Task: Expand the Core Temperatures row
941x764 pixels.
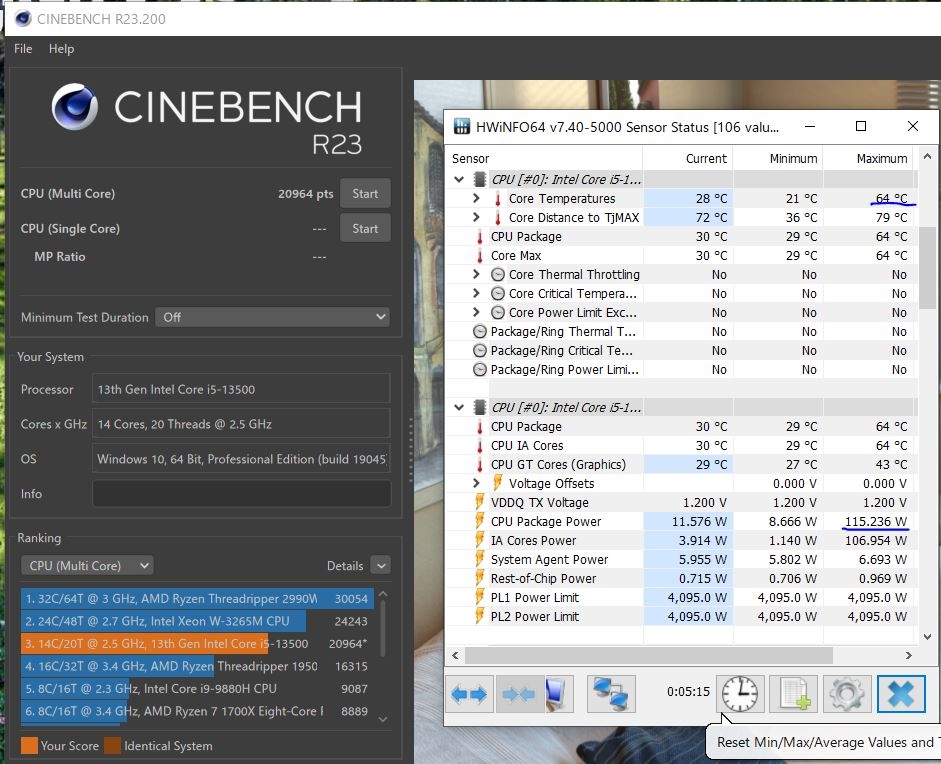Action: tap(476, 198)
